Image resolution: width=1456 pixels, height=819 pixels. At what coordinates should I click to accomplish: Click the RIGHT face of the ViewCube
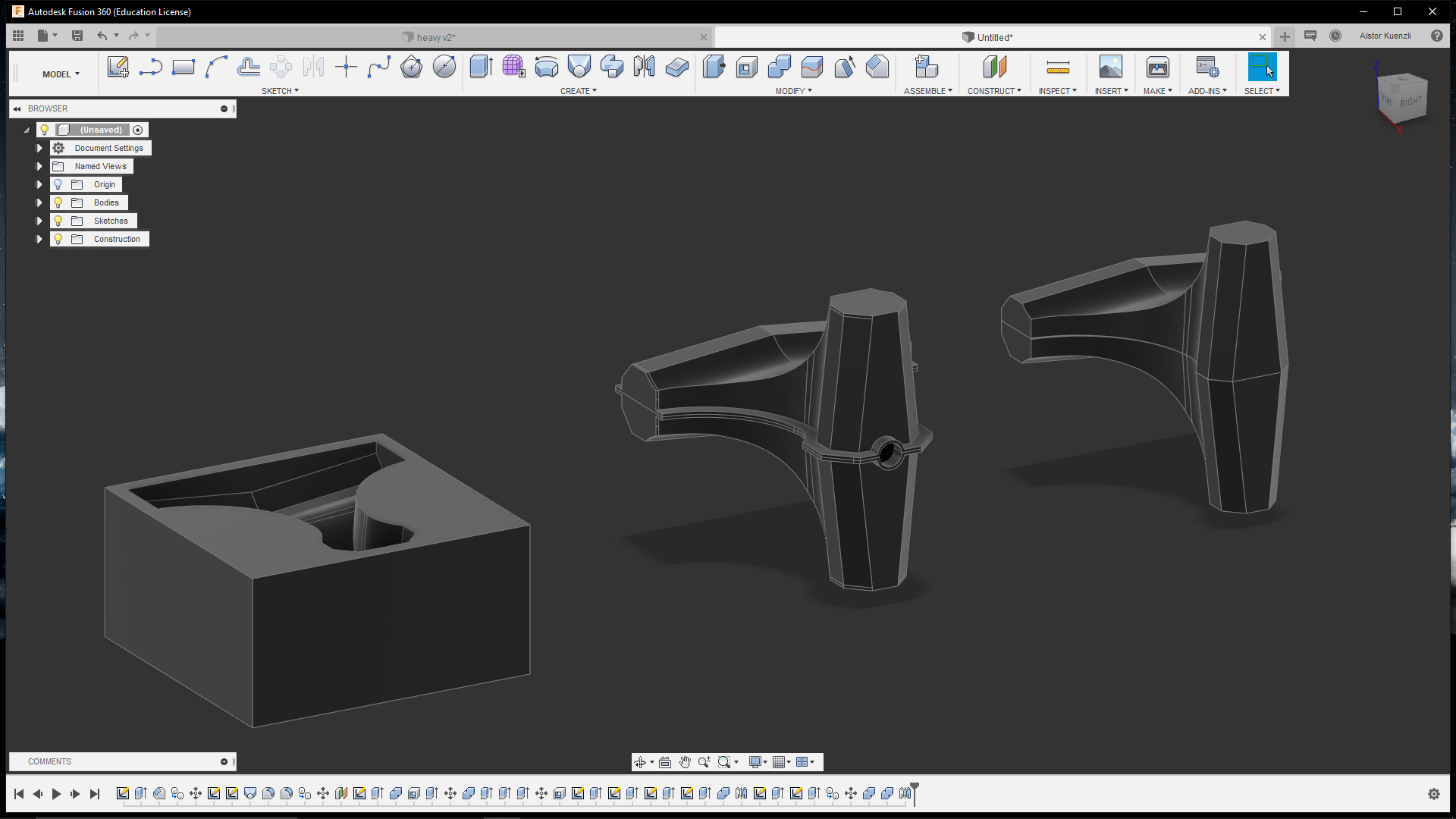tap(1410, 102)
